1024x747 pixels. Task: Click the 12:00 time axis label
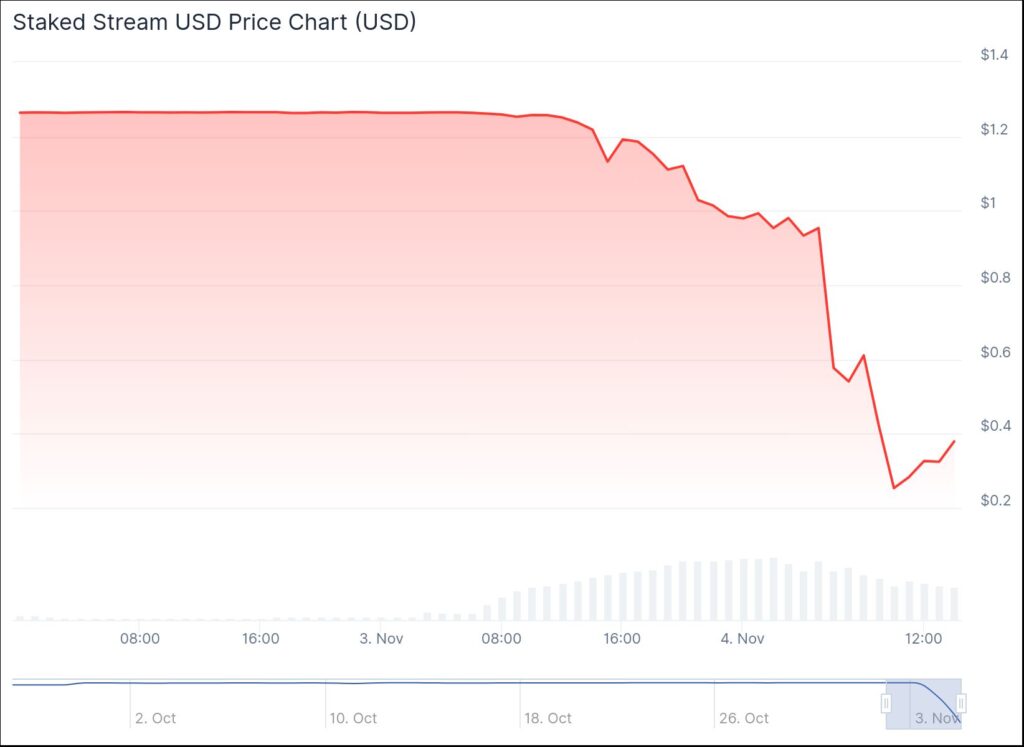(923, 638)
